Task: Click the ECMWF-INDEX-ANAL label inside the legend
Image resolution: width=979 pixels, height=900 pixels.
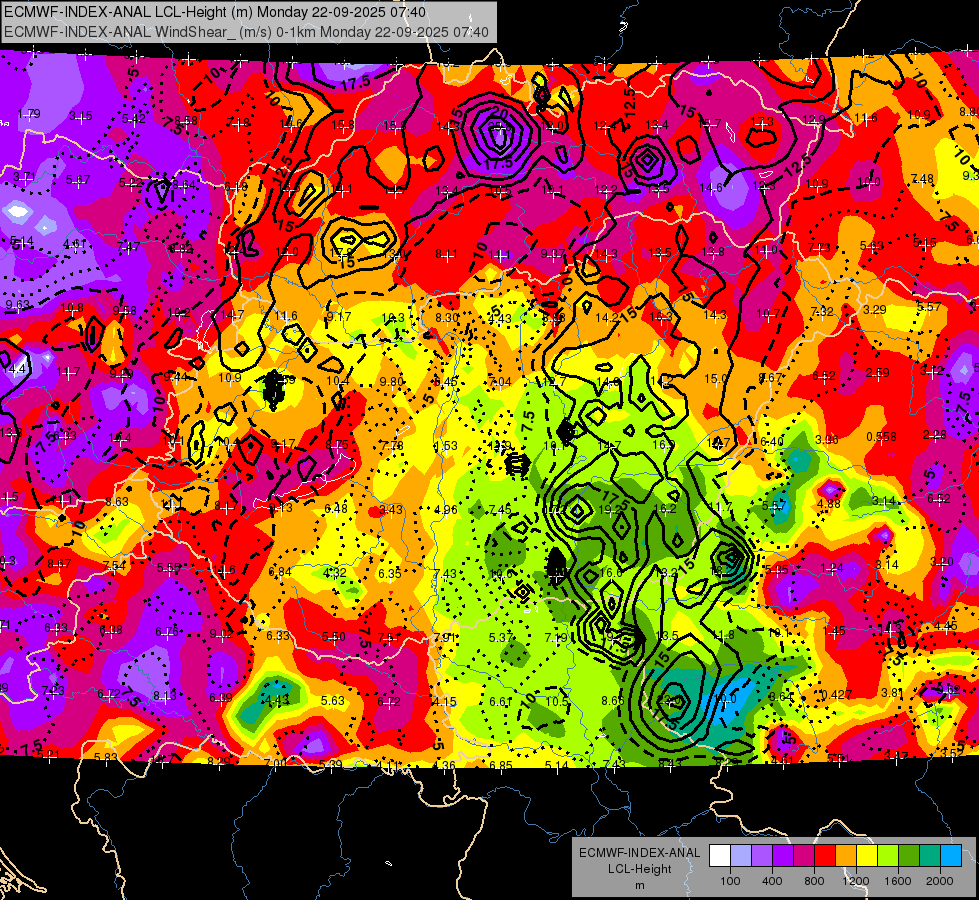Action: (639, 853)
